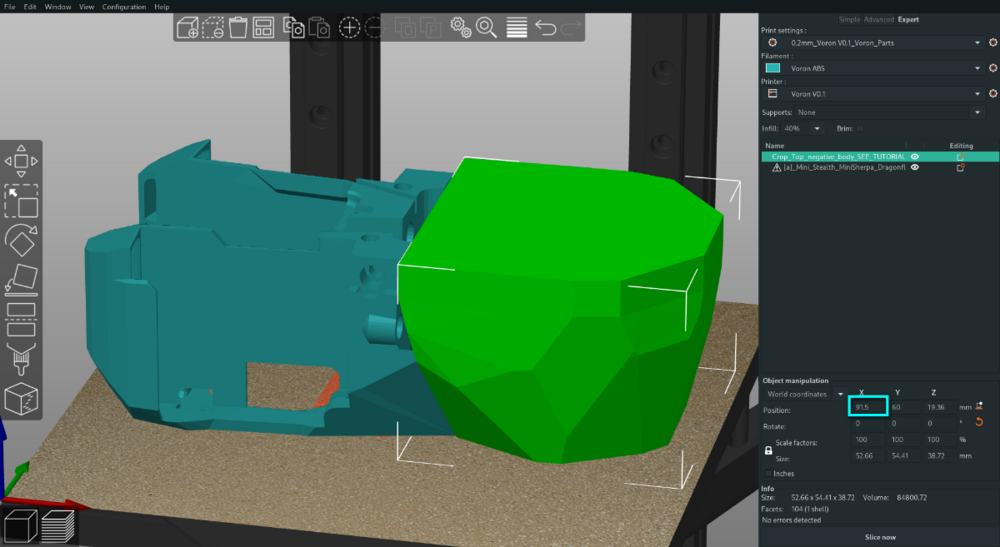Select the Rotate tool in left toolbar
Viewport: 1000px width, 547px height.
click(21, 240)
